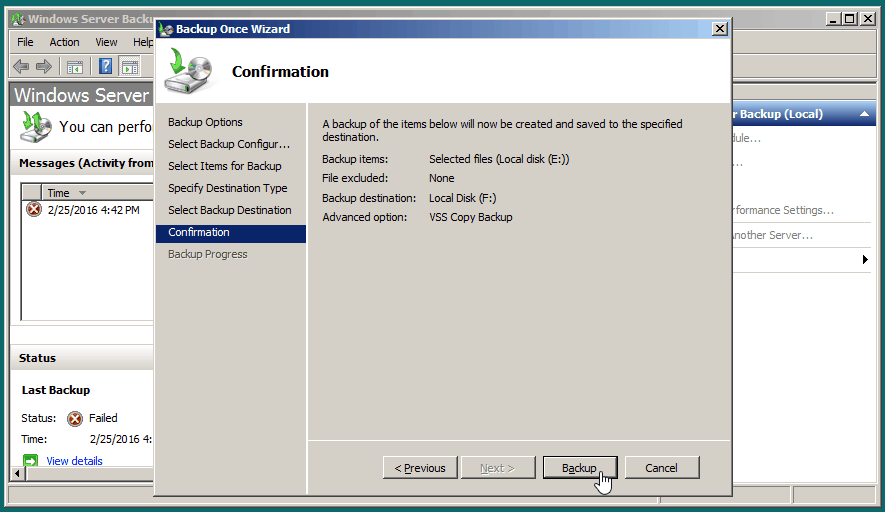Viewport: 885px width, 512px height.
Task: Select the Select Backup Configuration step
Action: tap(229, 144)
